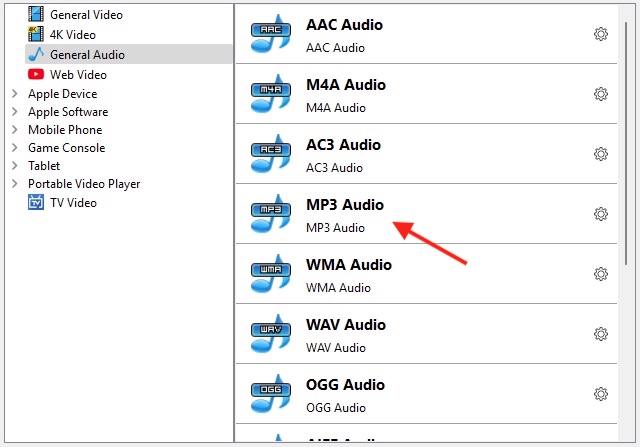Select the Web Video category
This screenshot has height=447, width=640.
[78, 75]
